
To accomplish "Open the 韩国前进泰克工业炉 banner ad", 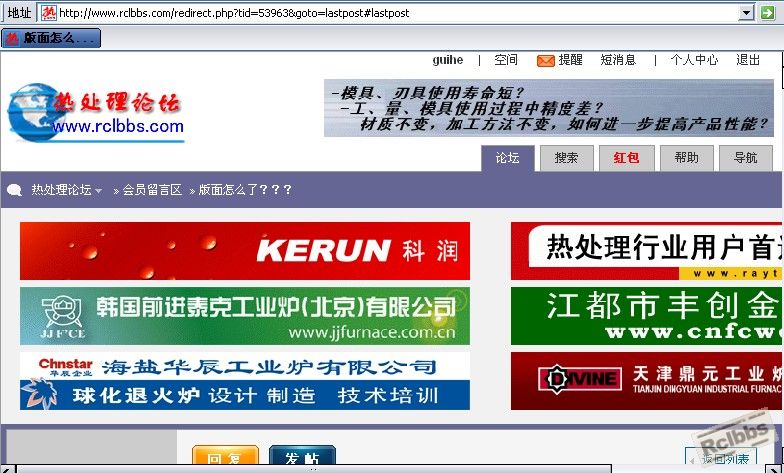I will click(x=245, y=316).
